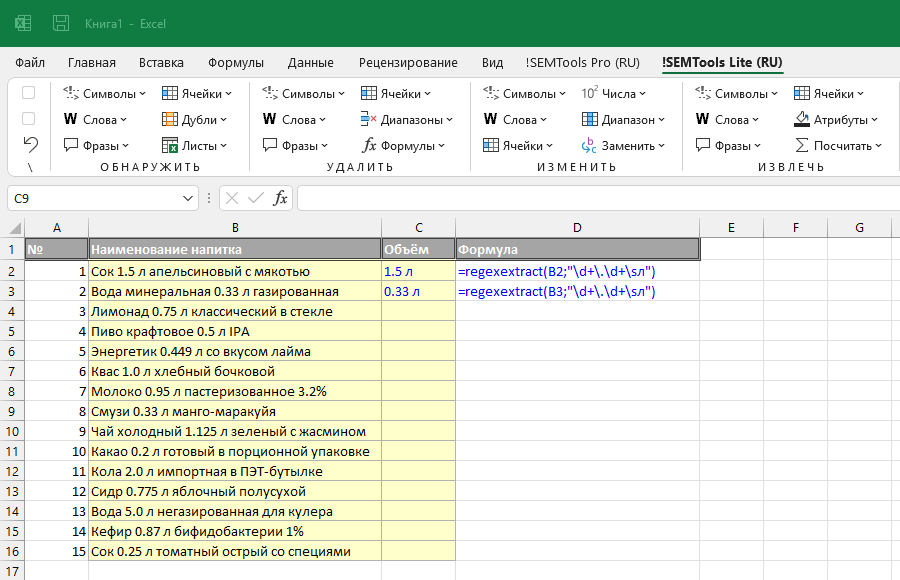The image size is (900, 580).
Task: Open the Дубли duplicates tool
Action: (195, 119)
